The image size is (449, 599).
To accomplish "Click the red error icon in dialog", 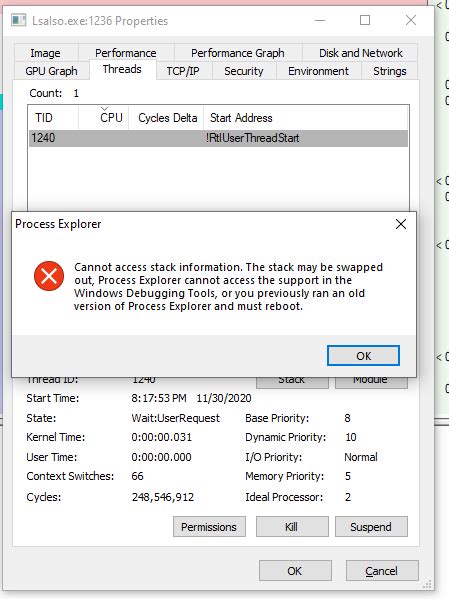I will tap(49, 276).
